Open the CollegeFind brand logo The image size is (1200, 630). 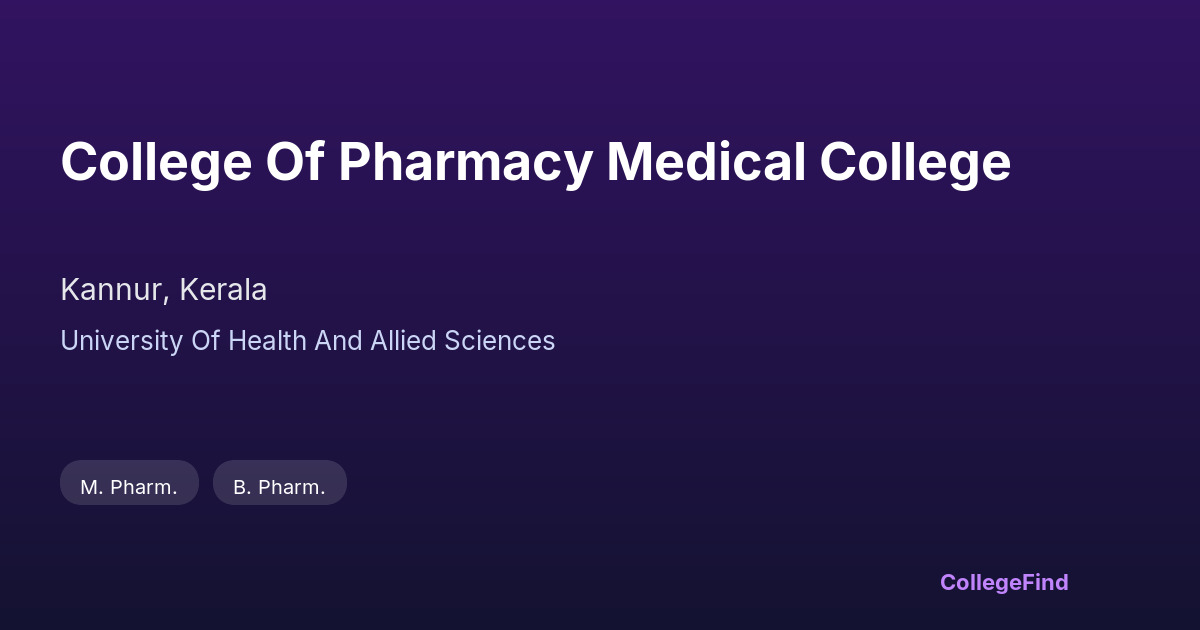(1003, 582)
